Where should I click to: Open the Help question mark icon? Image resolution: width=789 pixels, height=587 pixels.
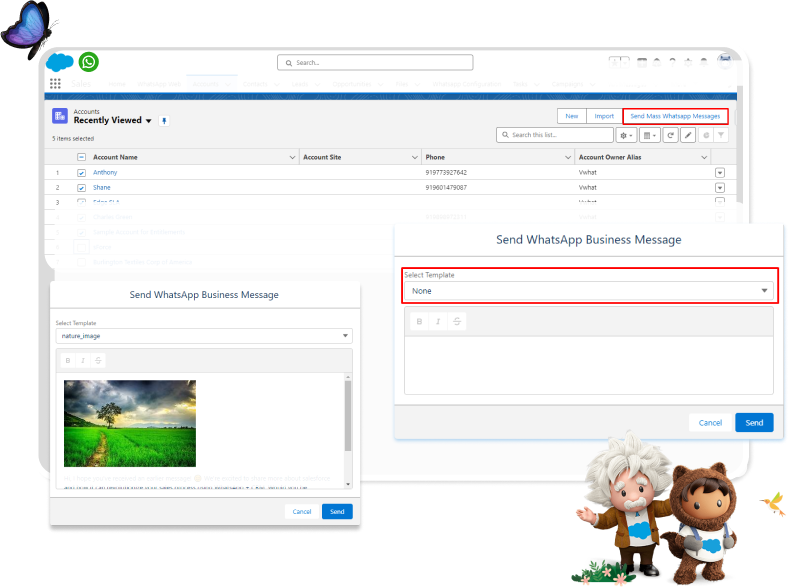click(672, 62)
